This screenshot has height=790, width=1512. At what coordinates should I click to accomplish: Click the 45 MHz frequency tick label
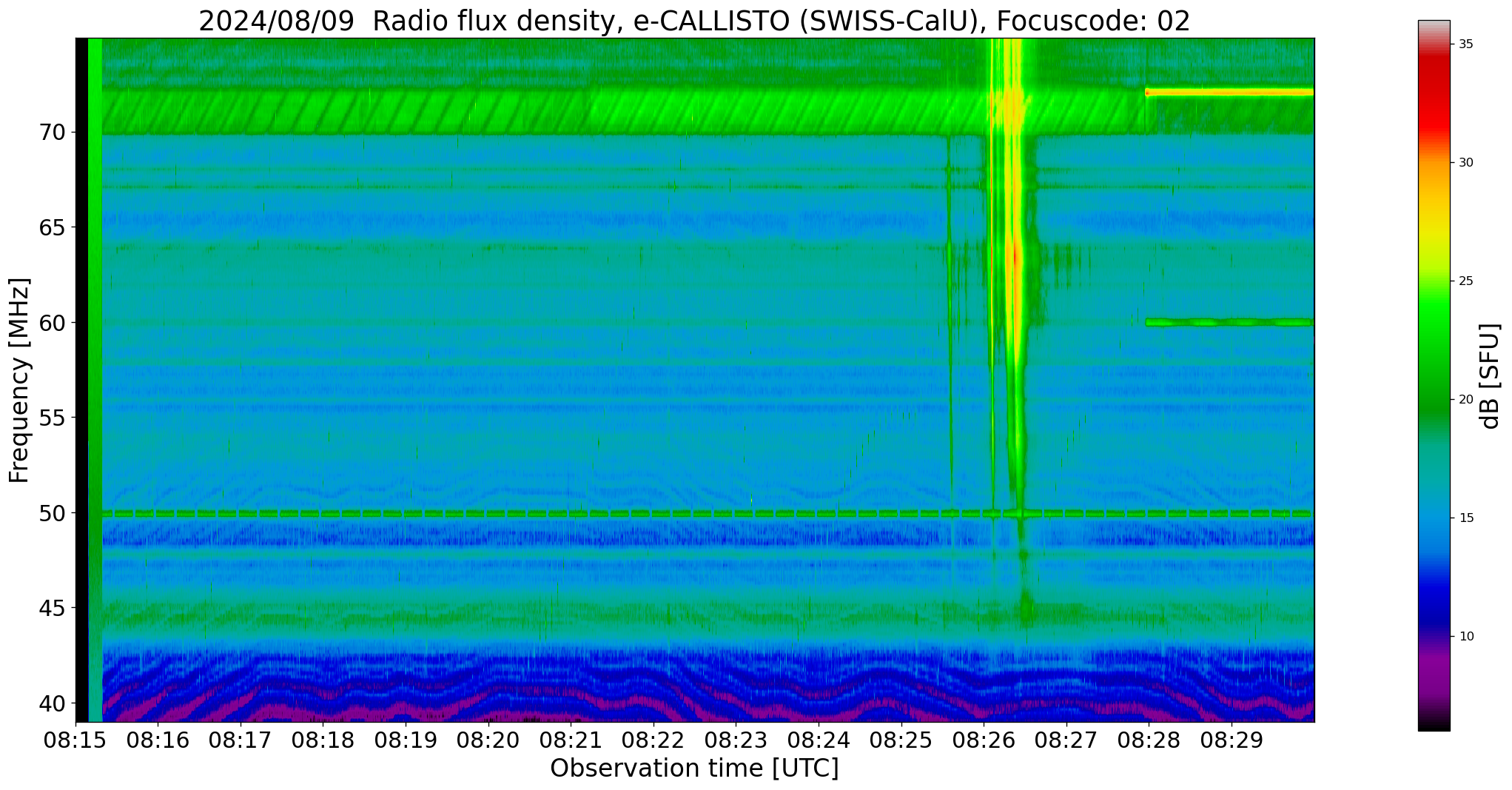pyautogui.click(x=53, y=608)
